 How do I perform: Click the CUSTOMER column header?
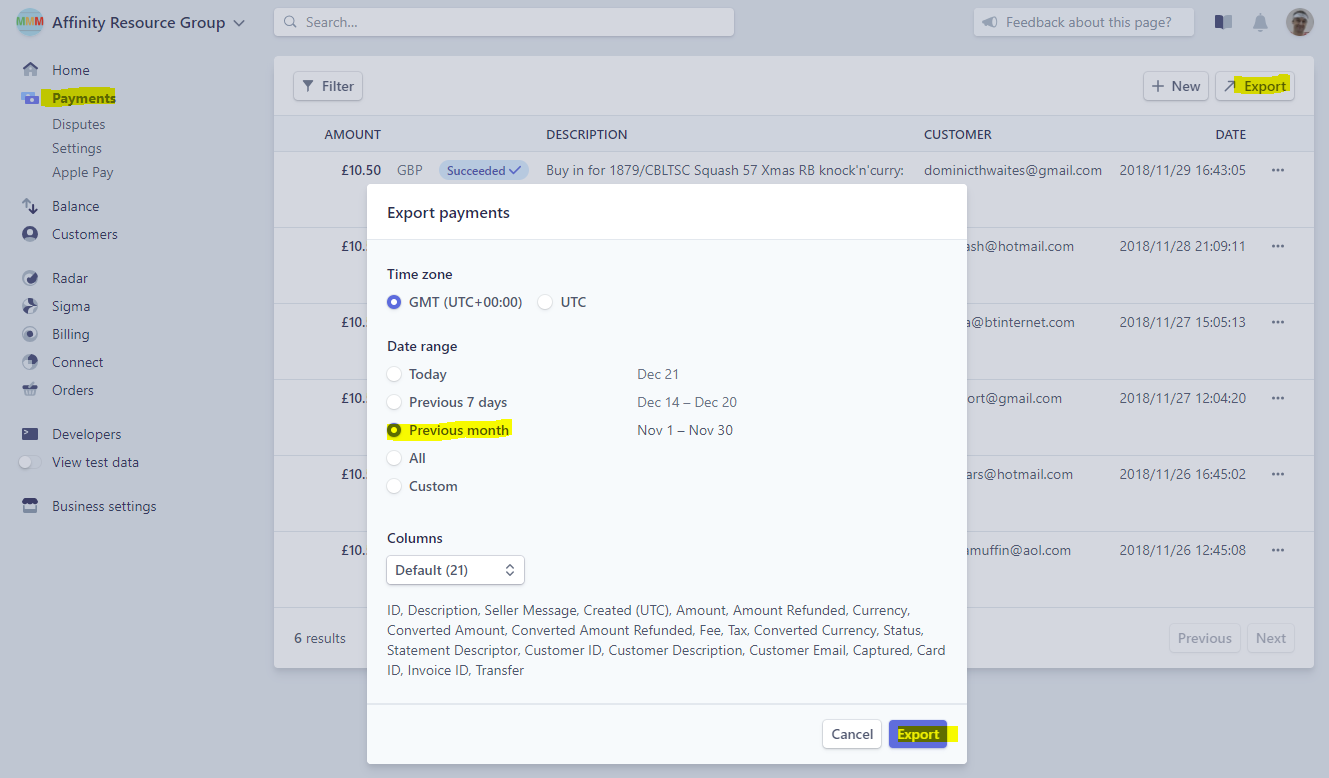tap(958, 134)
